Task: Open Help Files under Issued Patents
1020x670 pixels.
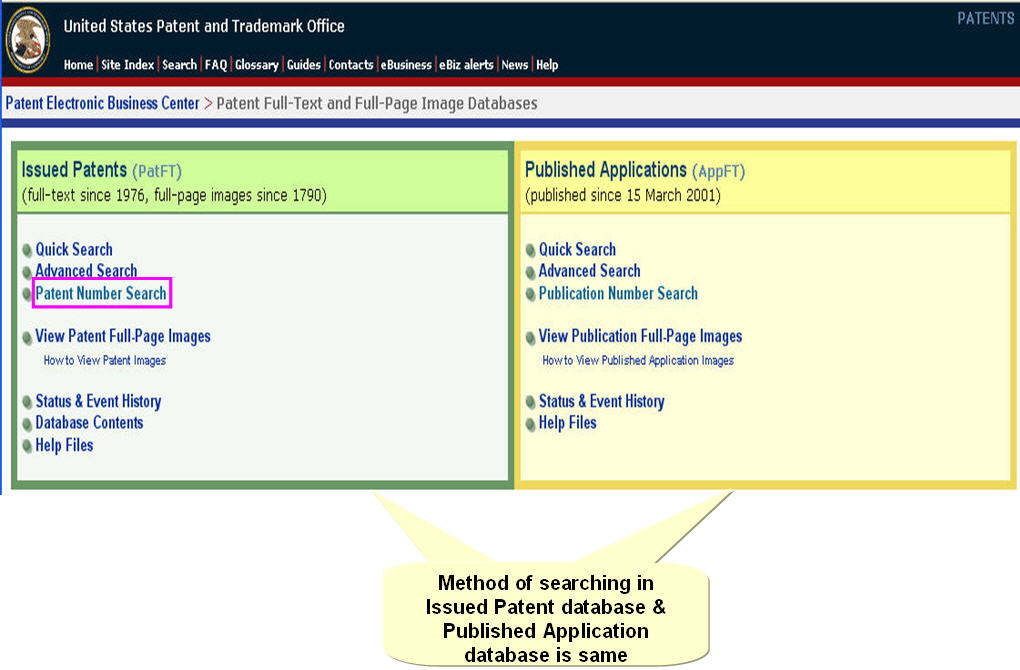Action: point(64,445)
